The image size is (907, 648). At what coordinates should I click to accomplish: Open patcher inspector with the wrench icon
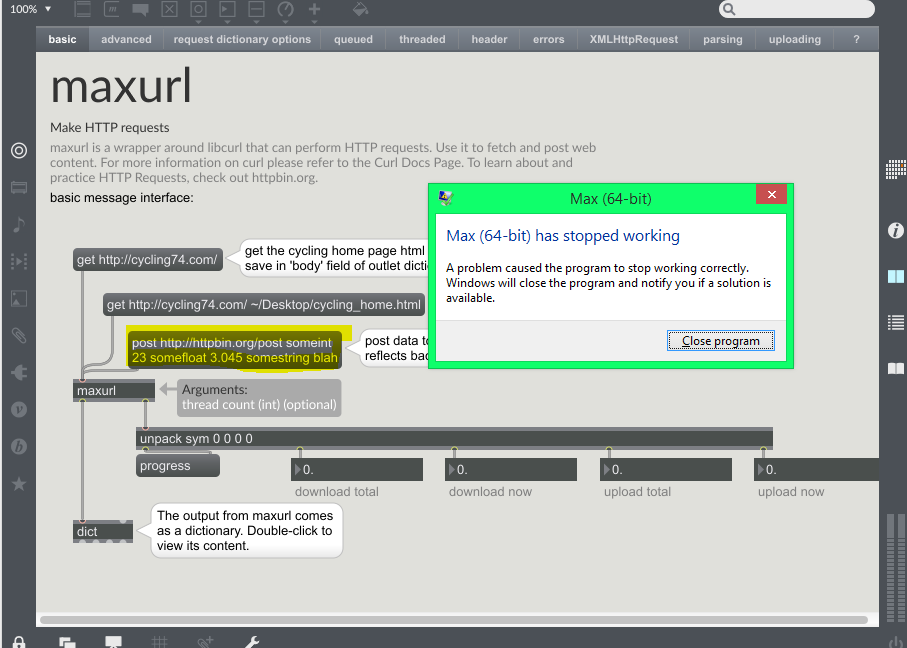point(253,641)
